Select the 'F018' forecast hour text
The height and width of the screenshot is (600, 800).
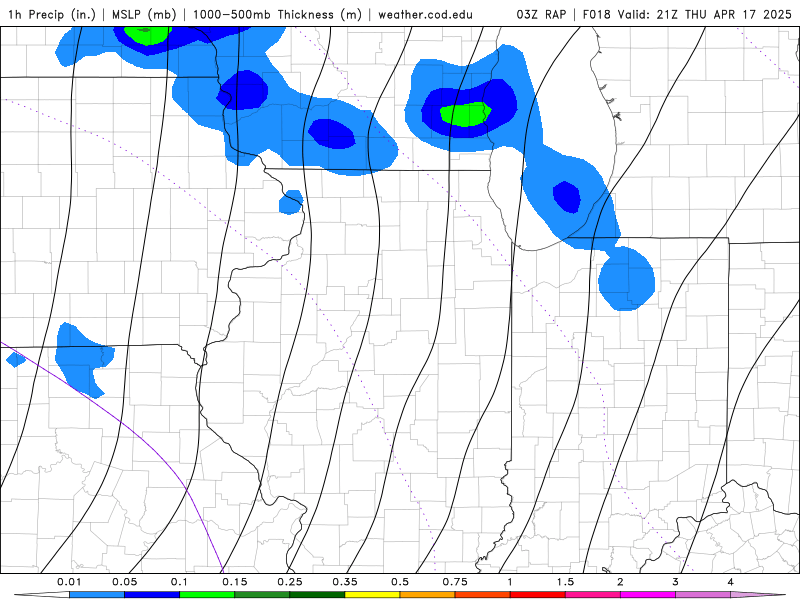click(x=596, y=14)
